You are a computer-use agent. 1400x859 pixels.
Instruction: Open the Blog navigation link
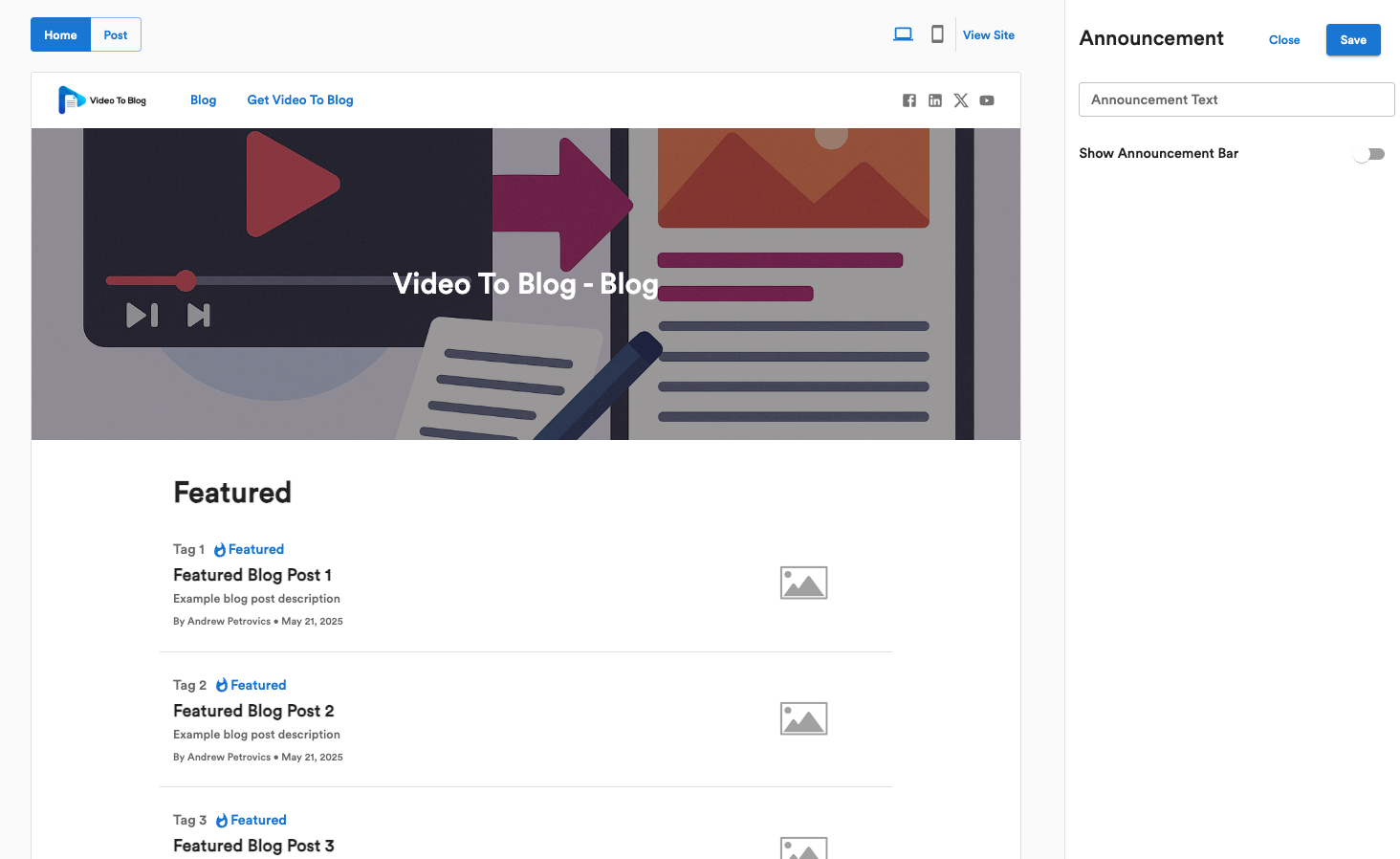[203, 100]
